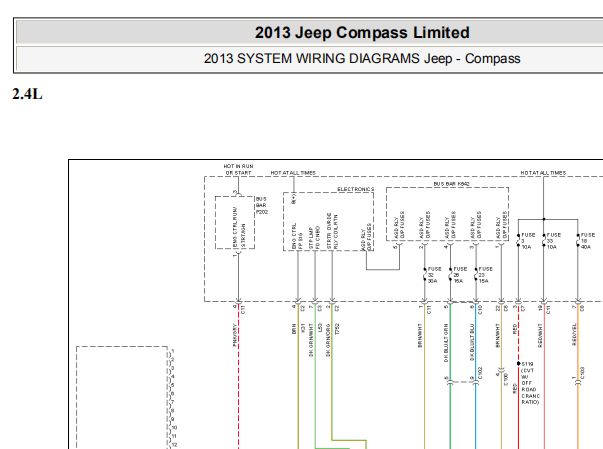Image resolution: width=603 pixels, height=449 pixels.
Task: Click the "DK BLU/LT GRN" wire label
Action: pos(446,343)
